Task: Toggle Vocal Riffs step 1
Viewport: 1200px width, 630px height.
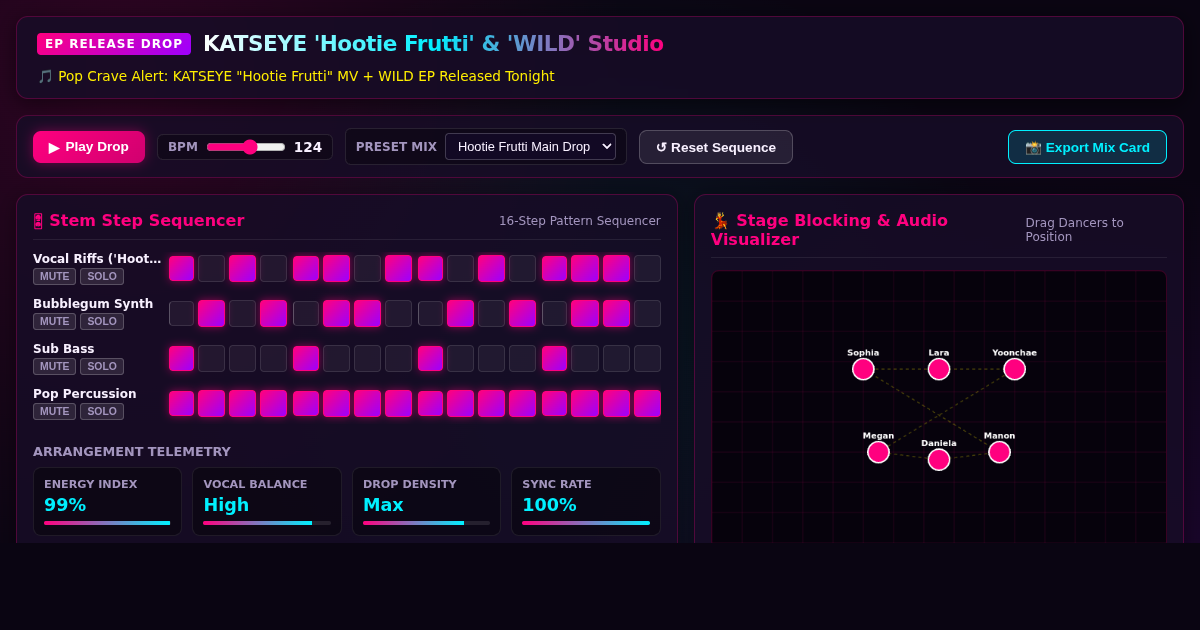Action: click(182, 268)
